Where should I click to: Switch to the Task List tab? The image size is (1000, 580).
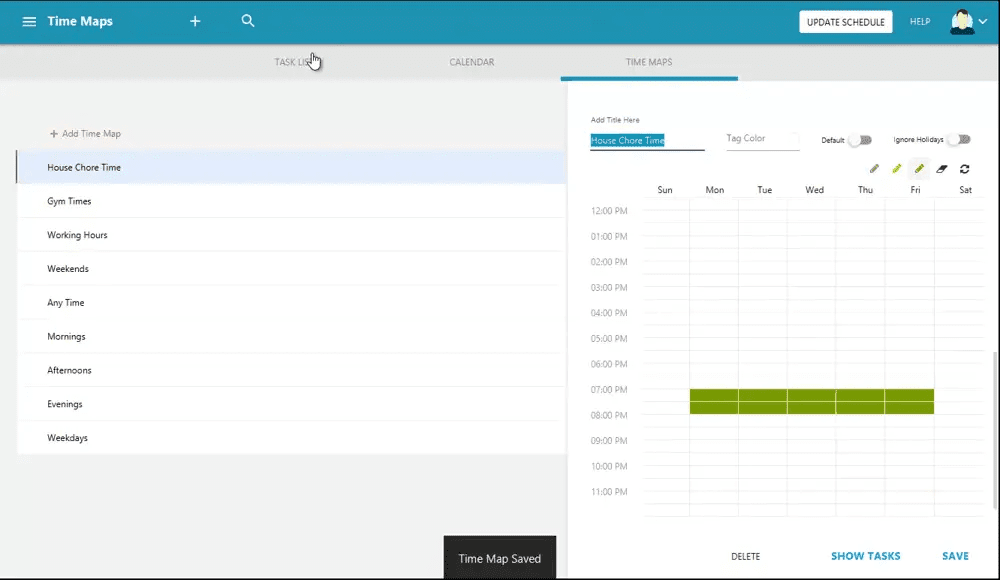[295, 62]
